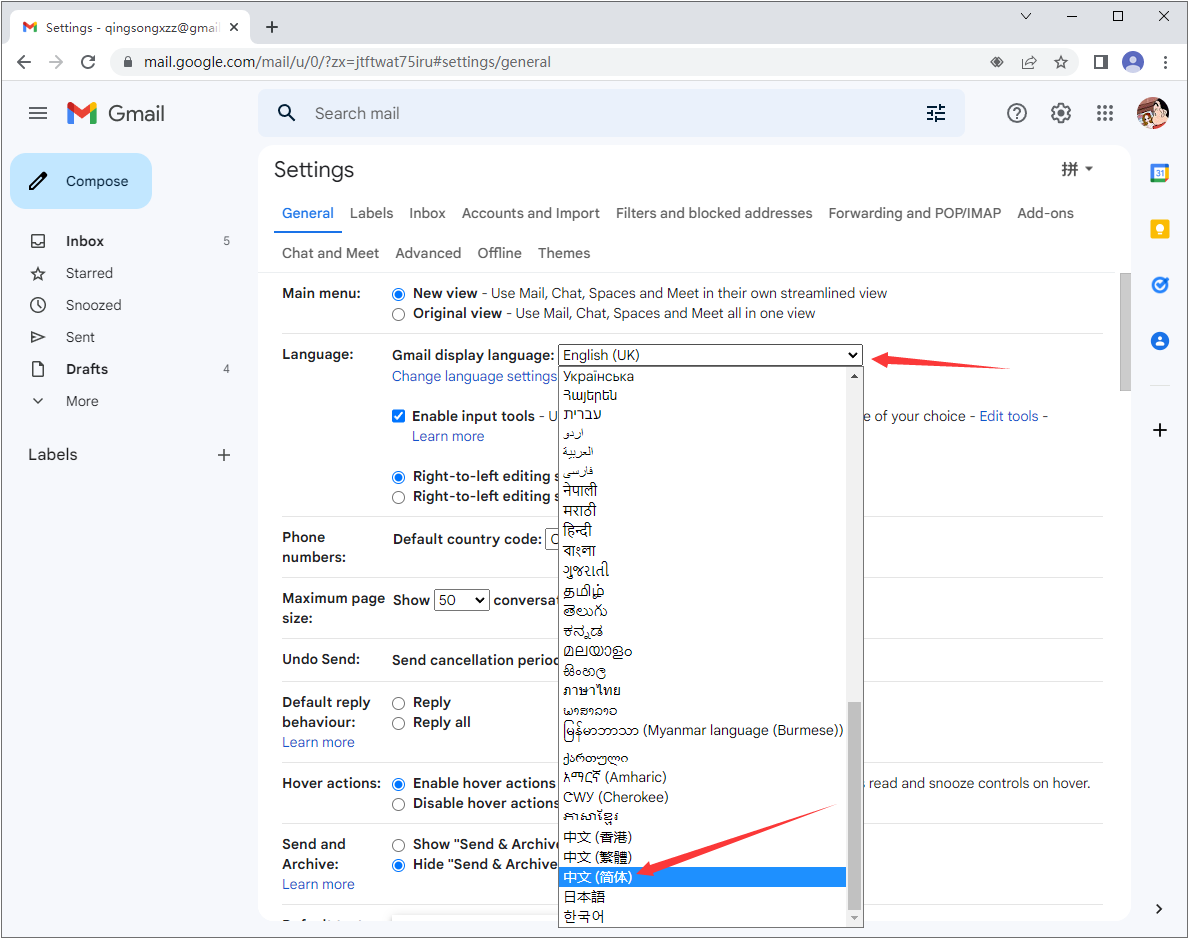This screenshot has width=1189, height=939.
Task: Open Google Calendar side panel icon
Action: click(1159, 173)
